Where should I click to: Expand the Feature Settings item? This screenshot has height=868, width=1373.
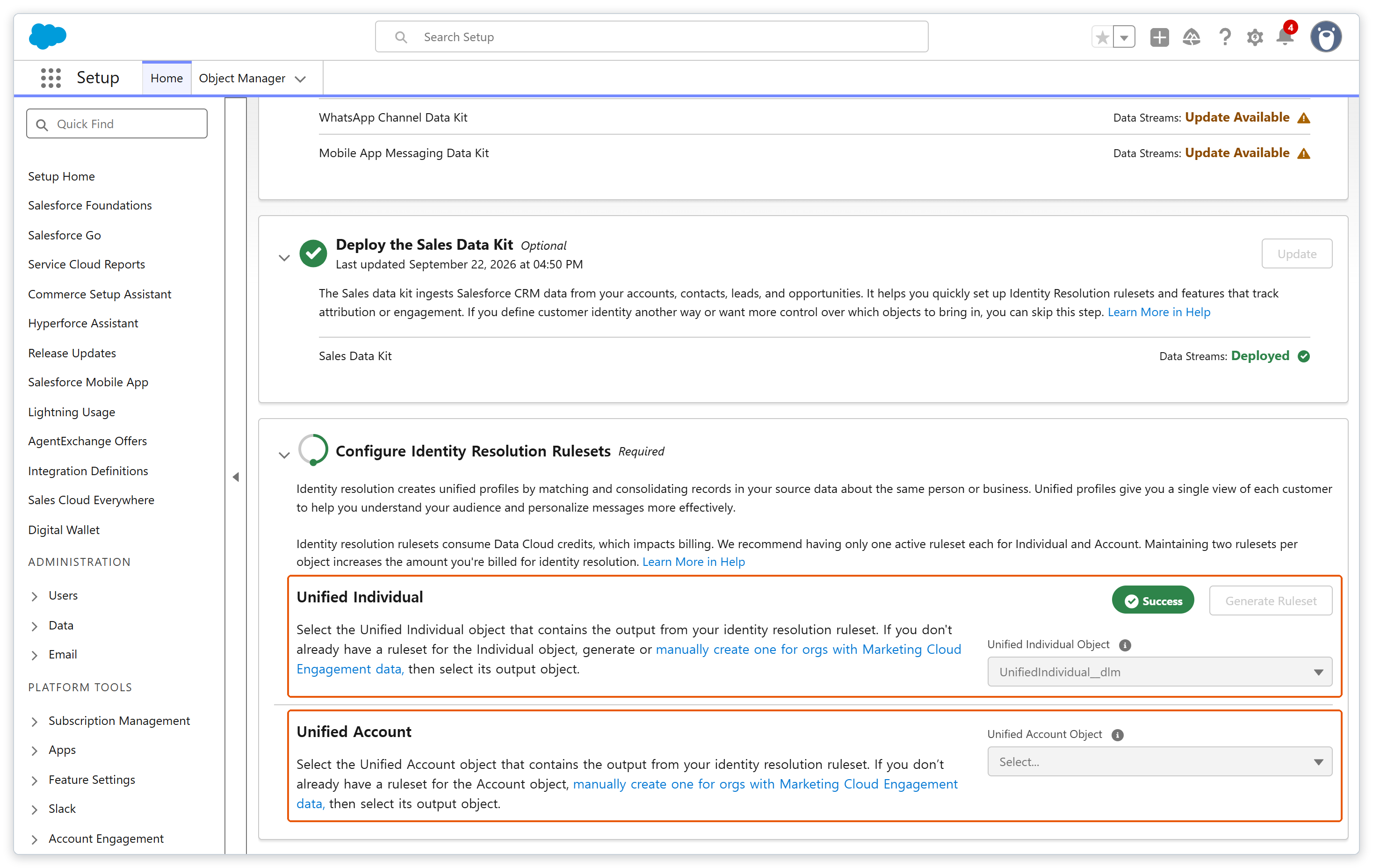pos(34,781)
